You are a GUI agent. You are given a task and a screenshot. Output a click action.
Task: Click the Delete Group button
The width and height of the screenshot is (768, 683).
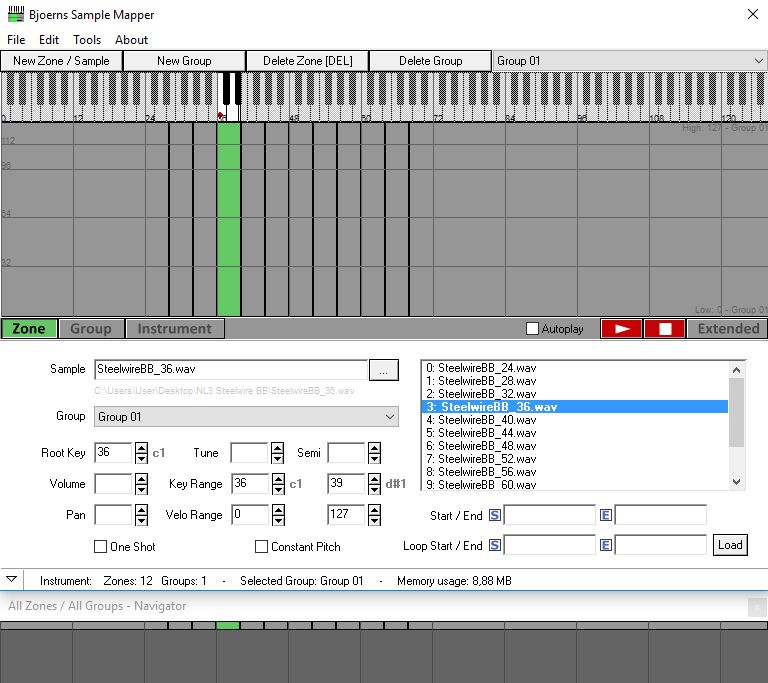431,61
